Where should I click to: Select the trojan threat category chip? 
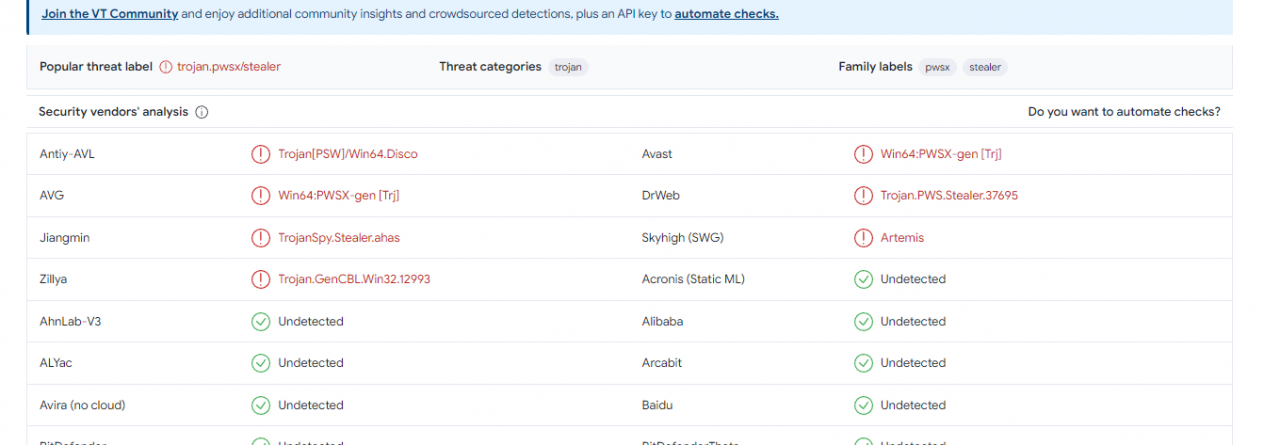[569, 67]
